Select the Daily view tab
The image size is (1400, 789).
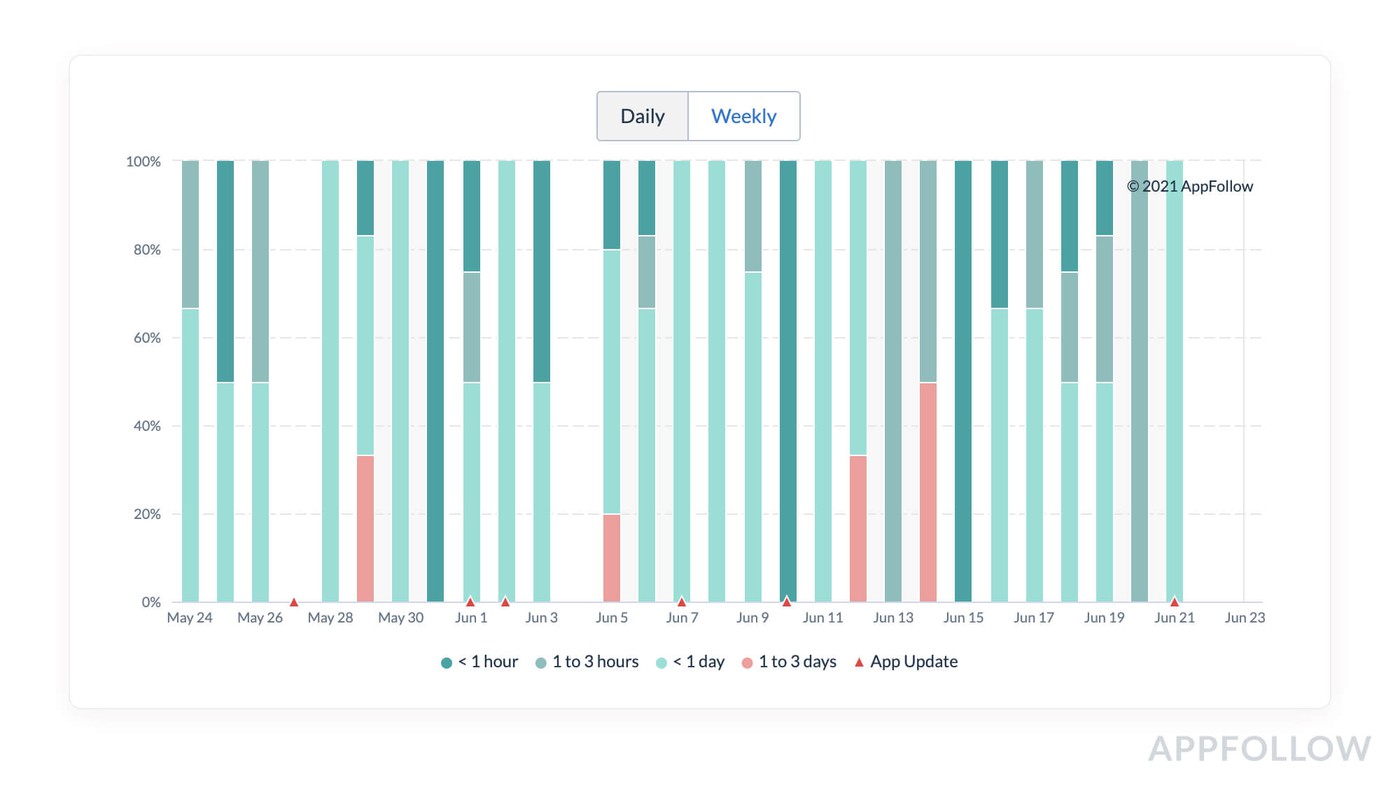coord(642,116)
